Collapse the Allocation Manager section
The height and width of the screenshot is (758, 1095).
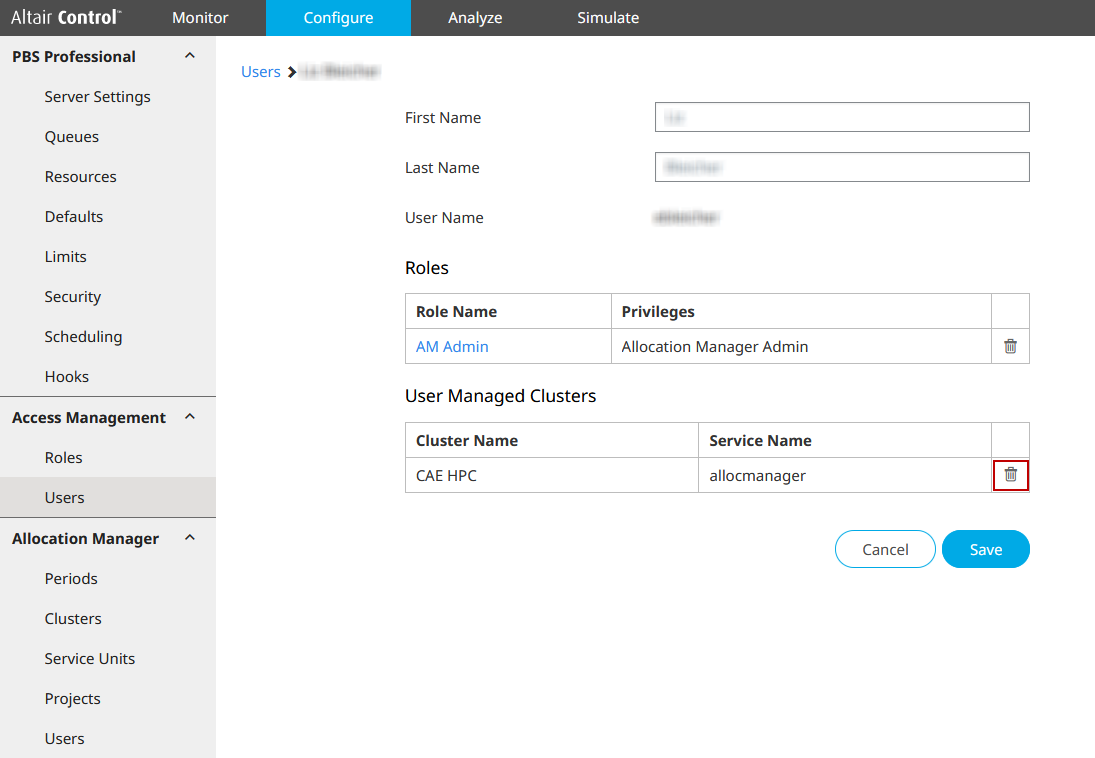point(190,538)
